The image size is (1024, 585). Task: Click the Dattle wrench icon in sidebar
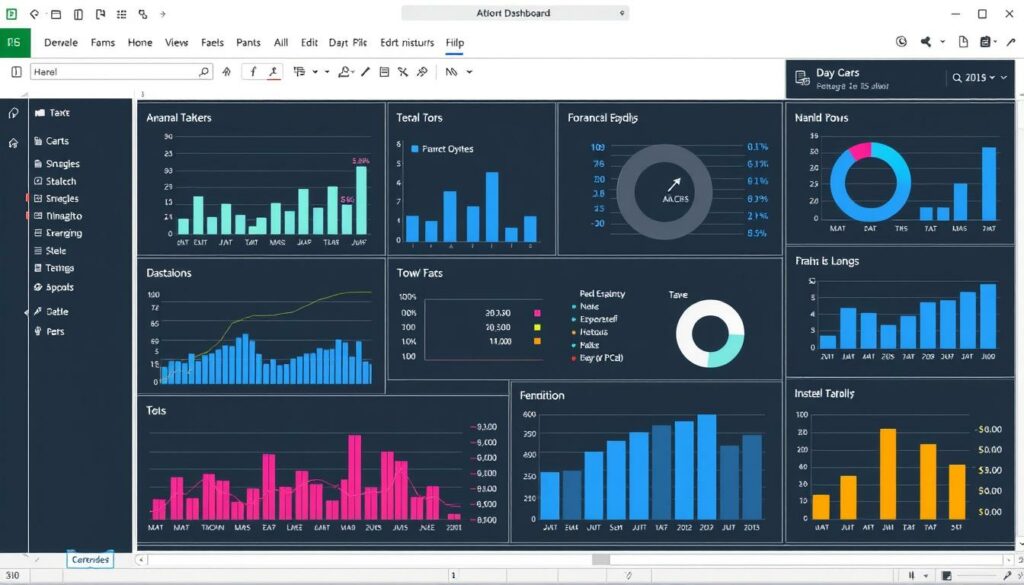(x=38, y=312)
